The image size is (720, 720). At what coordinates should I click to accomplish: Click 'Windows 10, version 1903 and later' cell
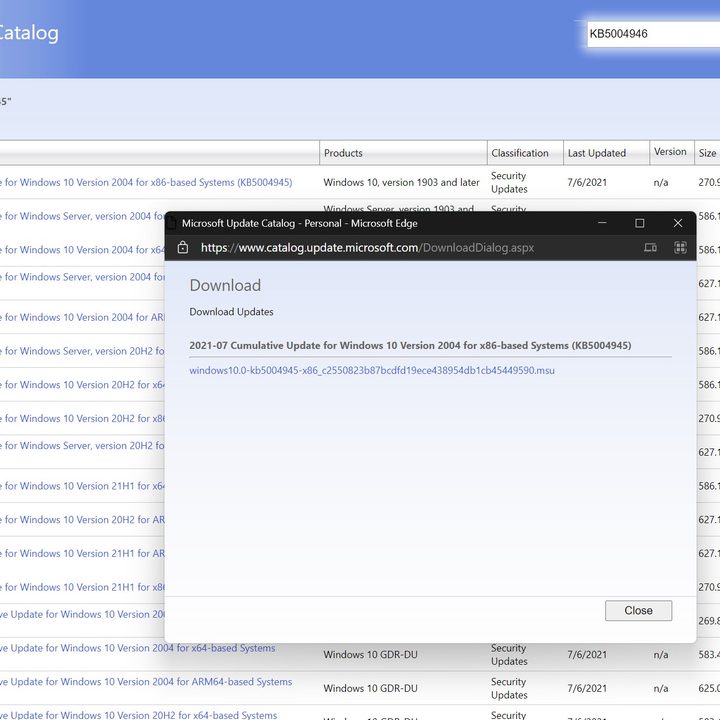401,182
